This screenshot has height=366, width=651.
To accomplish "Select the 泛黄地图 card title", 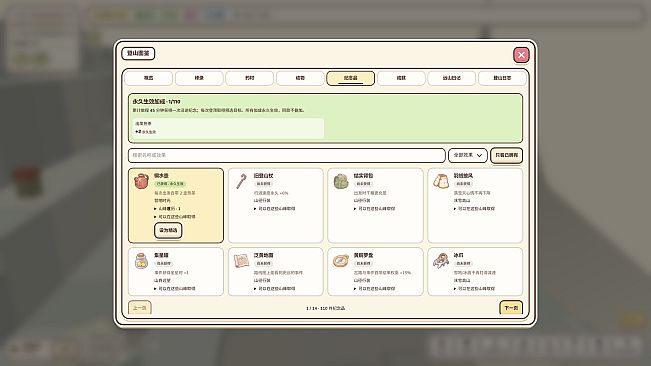I will (x=264, y=255).
